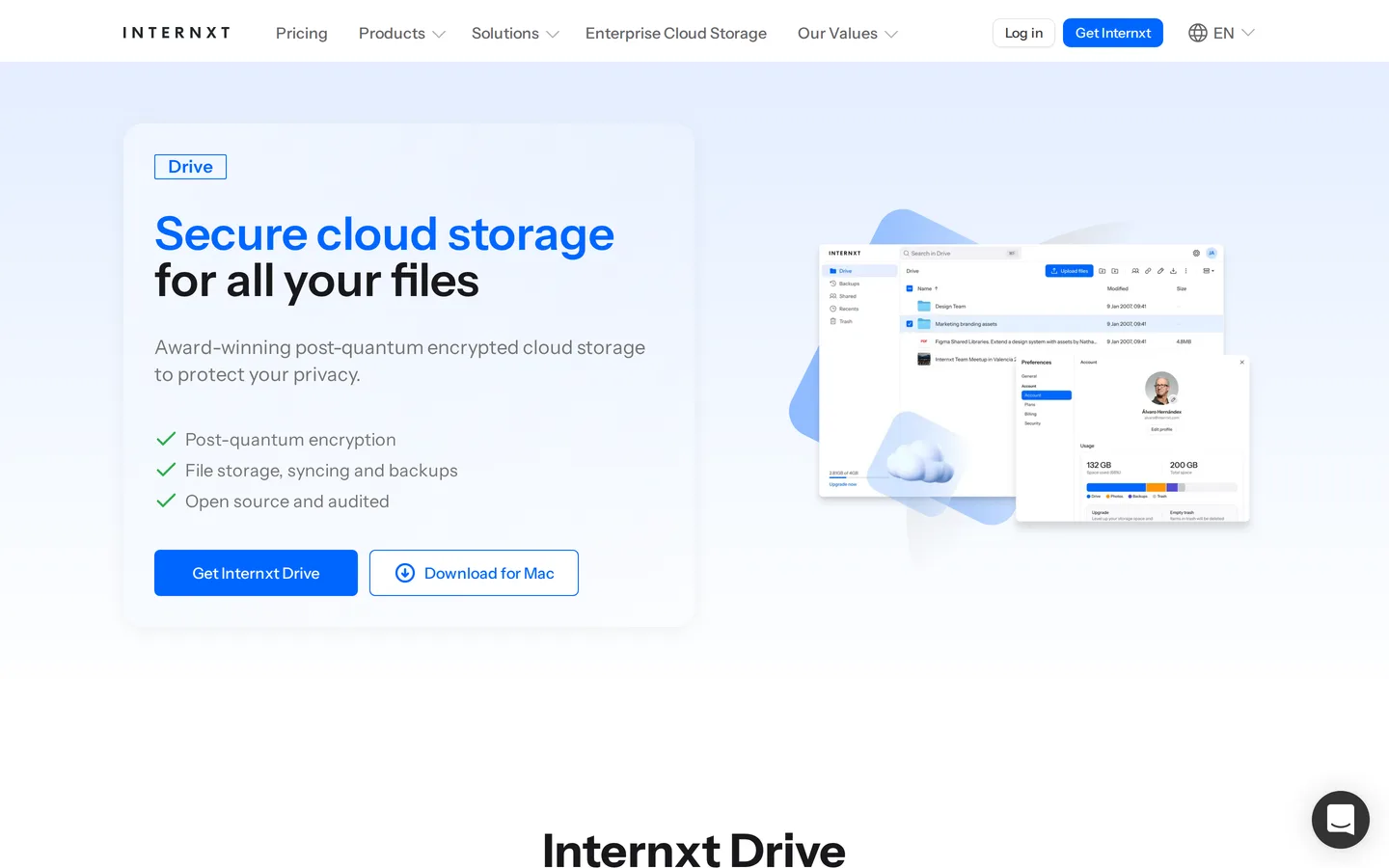The height and width of the screenshot is (868, 1389).
Task: Click the 'Award-winning post-quantum encrypted' paragraph
Action: tap(400, 361)
